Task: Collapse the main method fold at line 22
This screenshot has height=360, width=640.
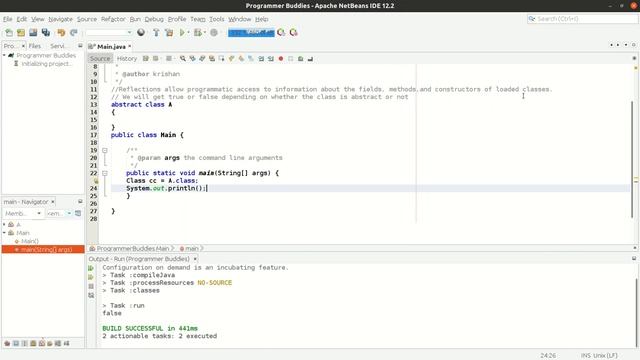Action: click(x=105, y=173)
